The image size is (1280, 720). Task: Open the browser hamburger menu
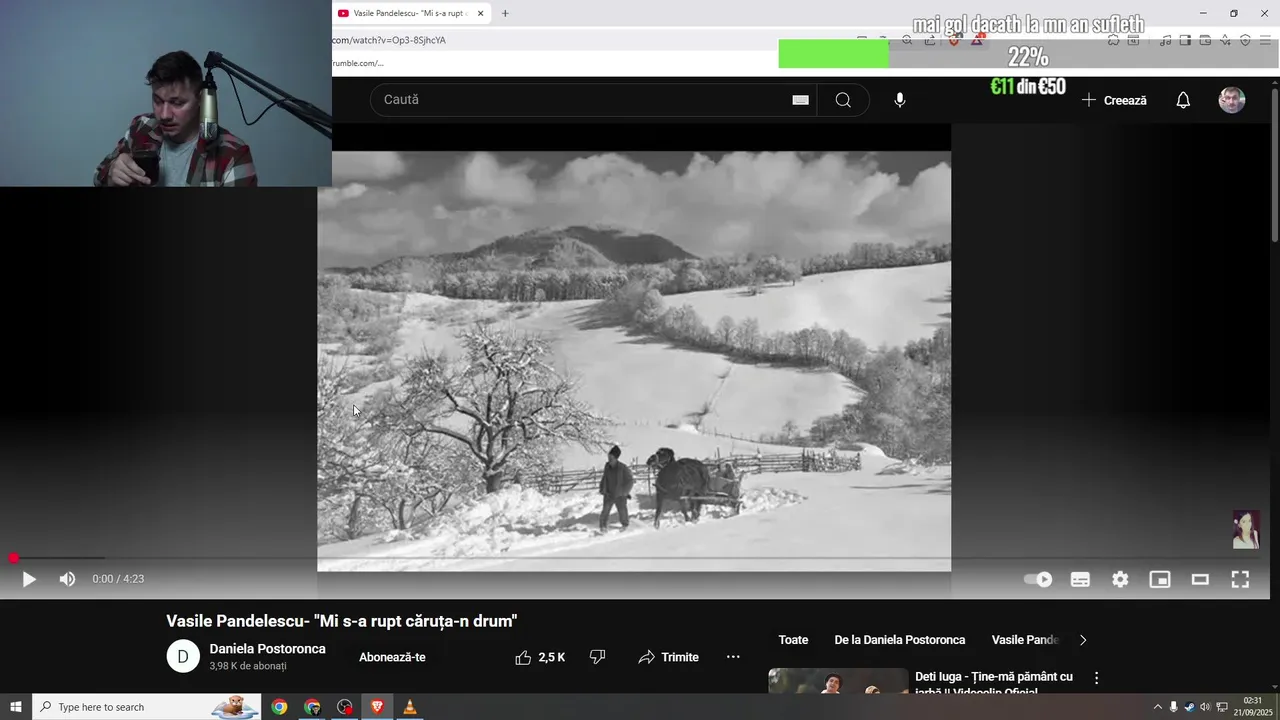coord(1266,40)
